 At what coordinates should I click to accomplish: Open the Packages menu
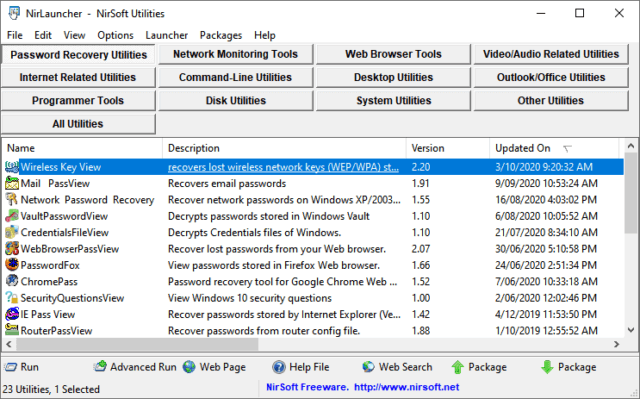point(221,35)
